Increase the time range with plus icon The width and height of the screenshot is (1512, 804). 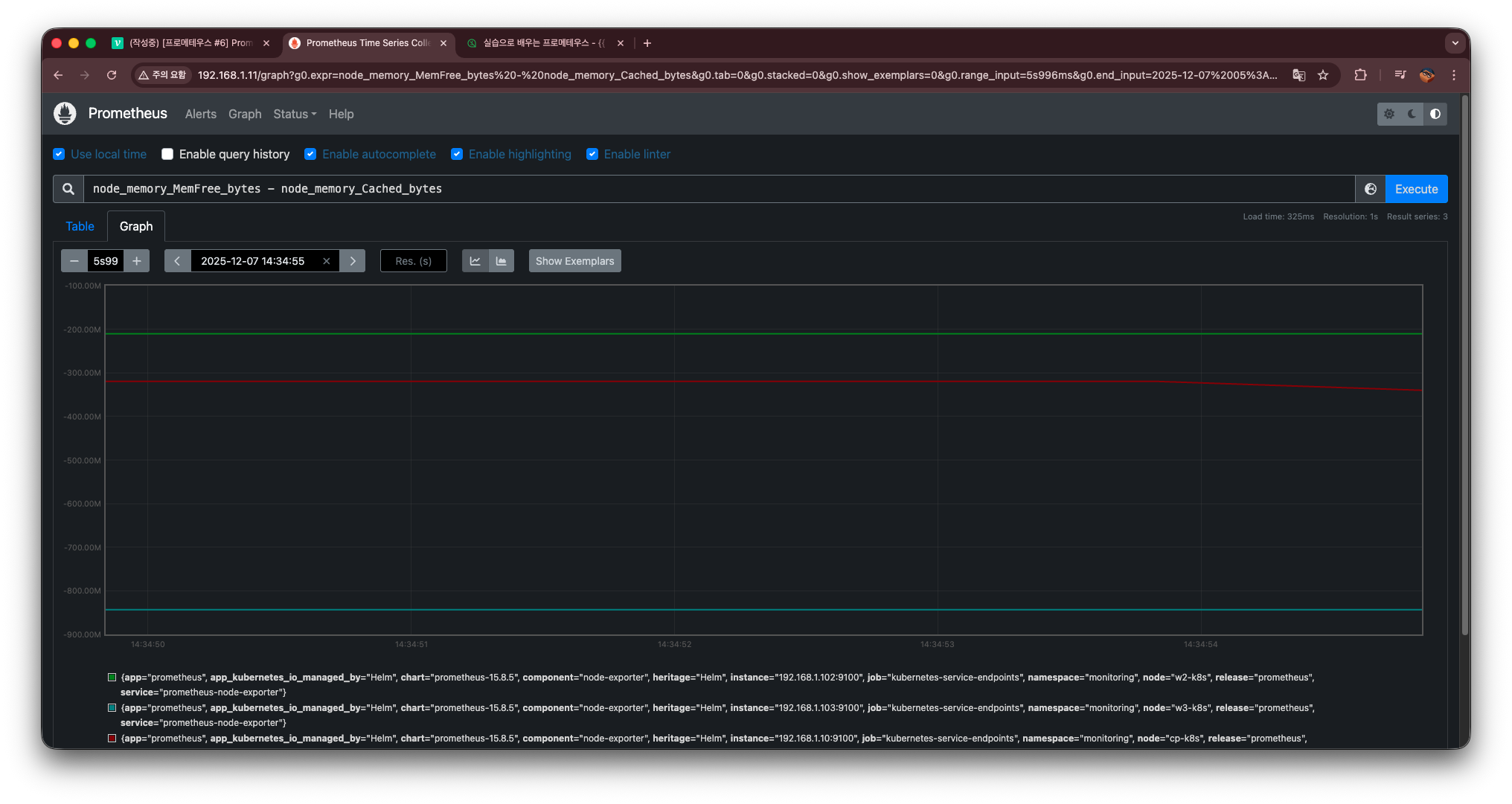pyautogui.click(x=137, y=261)
